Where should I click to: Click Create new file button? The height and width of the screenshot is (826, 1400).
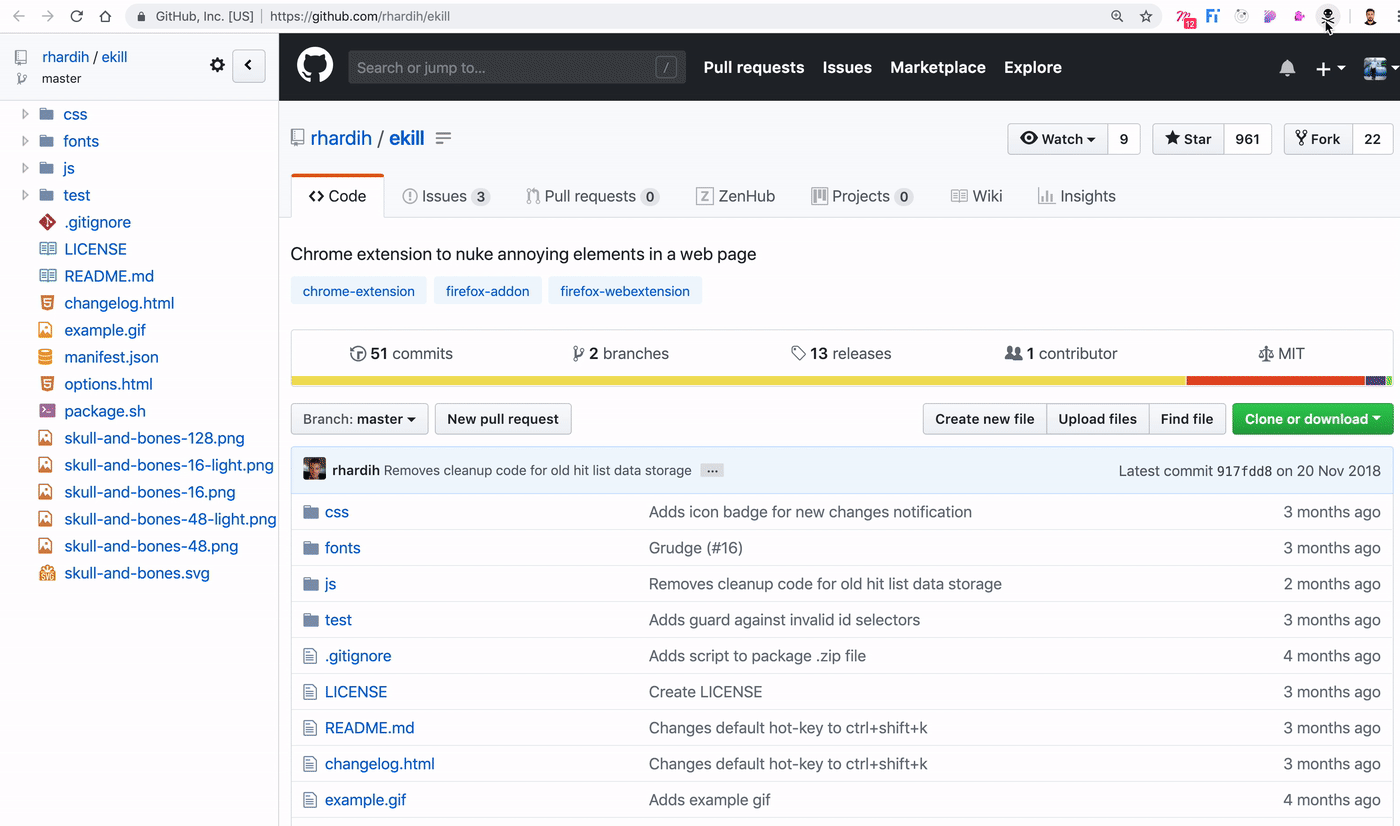(985, 419)
